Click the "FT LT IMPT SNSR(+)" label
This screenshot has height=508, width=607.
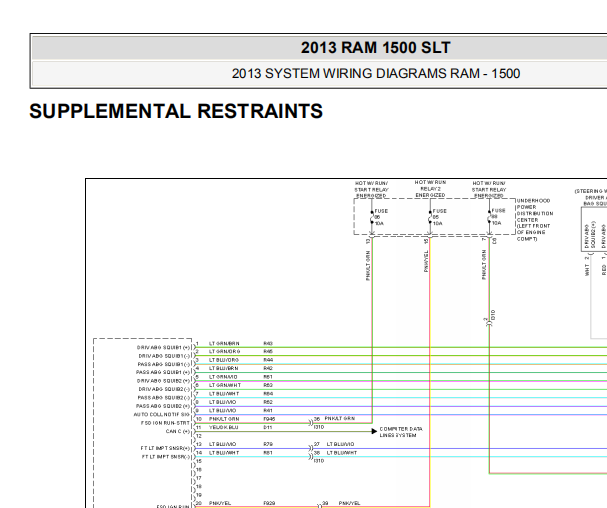165,448
